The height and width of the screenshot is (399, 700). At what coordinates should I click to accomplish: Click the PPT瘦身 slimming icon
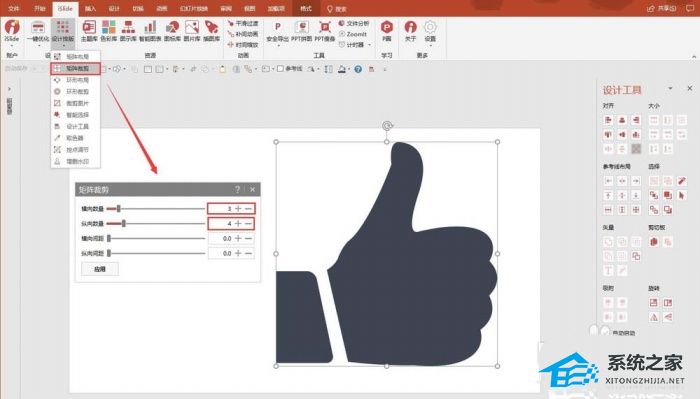[x=325, y=31]
